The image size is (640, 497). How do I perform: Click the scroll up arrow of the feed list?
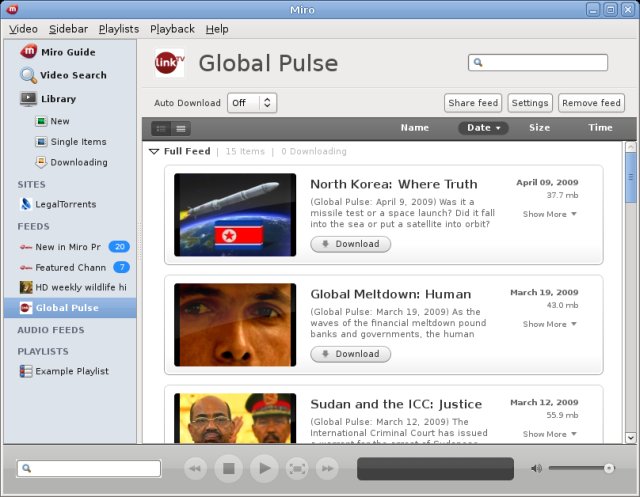(x=631, y=147)
